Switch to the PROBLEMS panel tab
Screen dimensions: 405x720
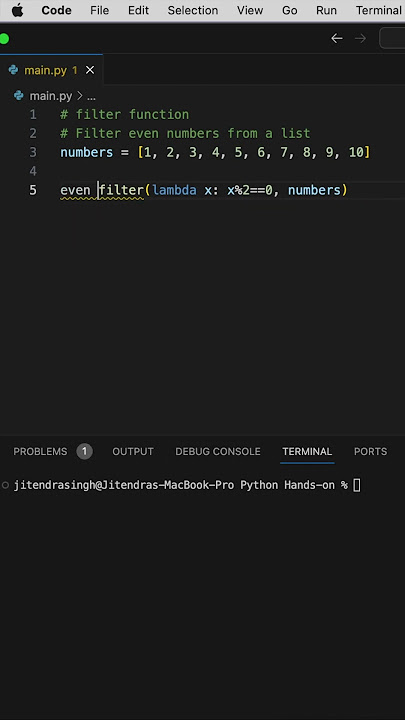pos(40,451)
